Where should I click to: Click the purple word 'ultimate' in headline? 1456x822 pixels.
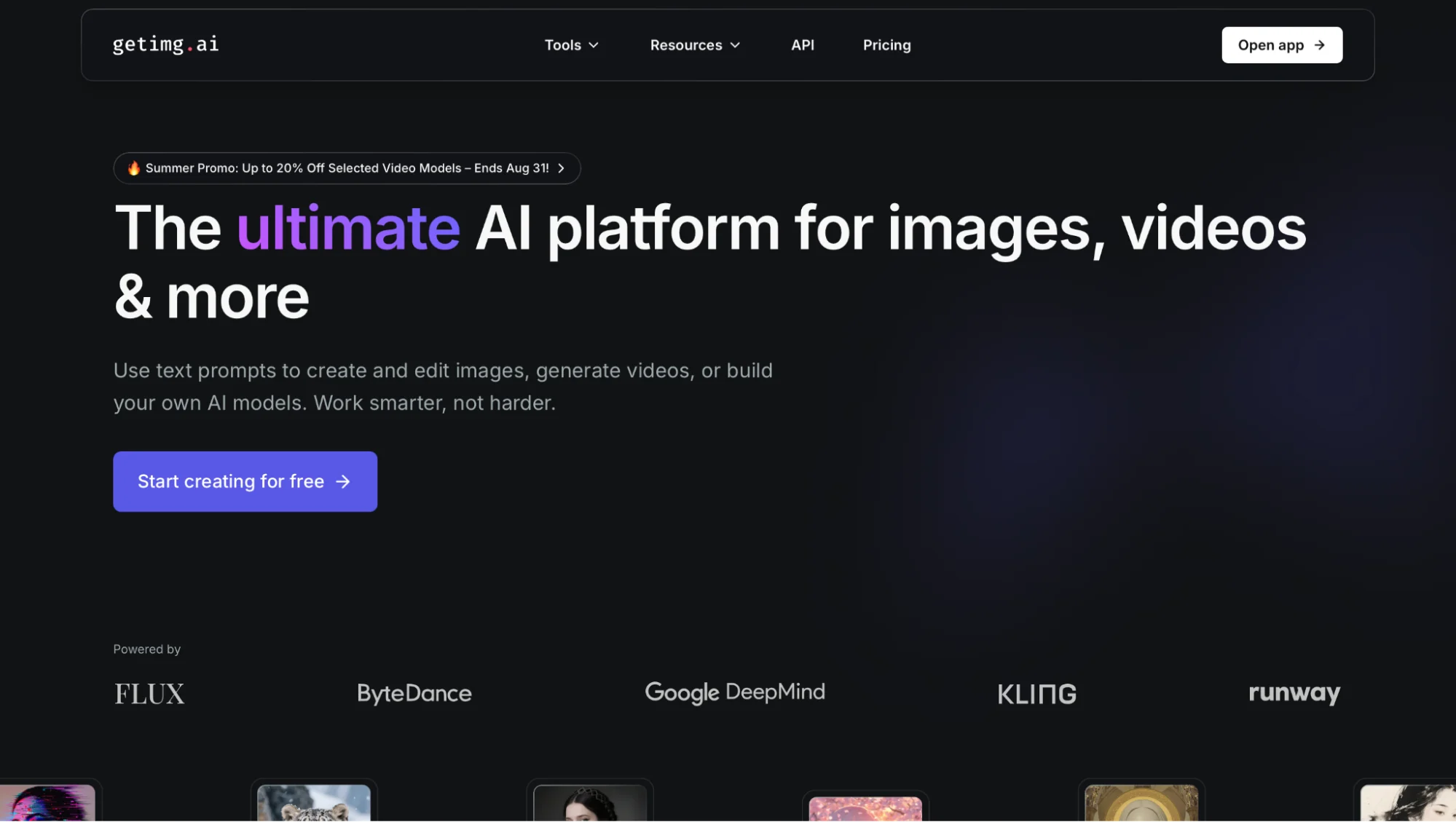tap(348, 229)
